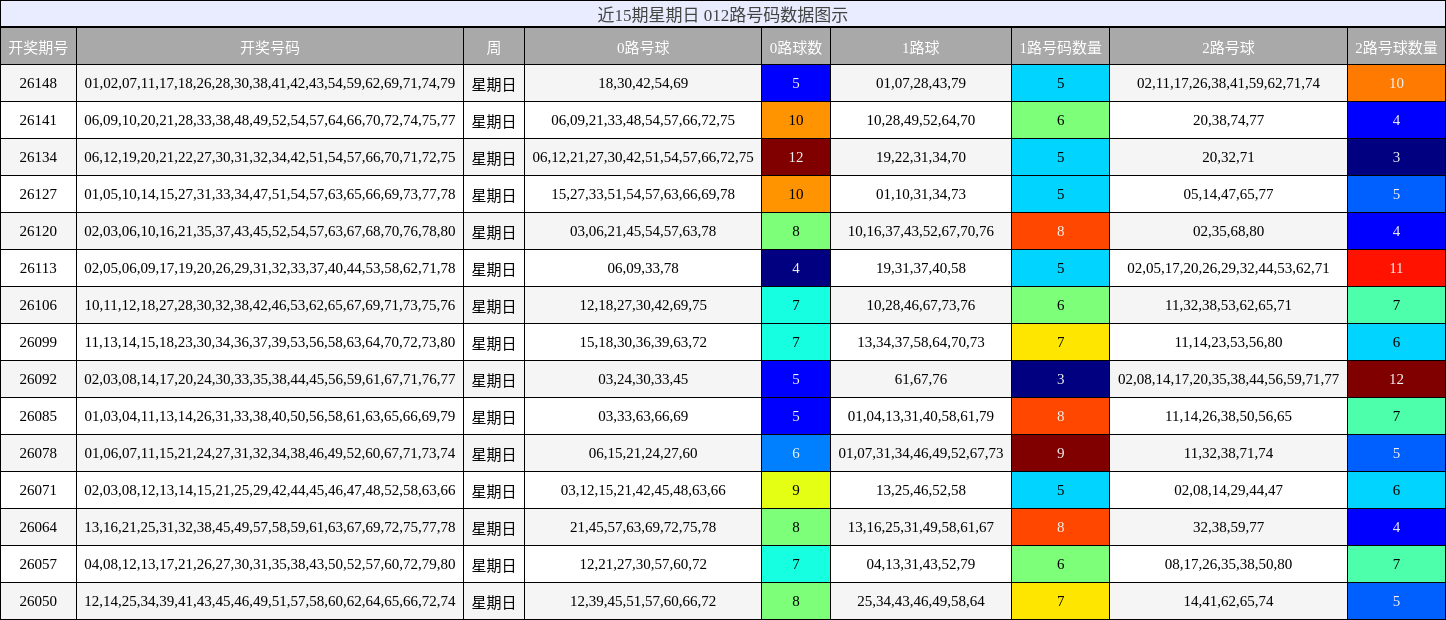Click the 2路号球数量 column header

click(1396, 47)
